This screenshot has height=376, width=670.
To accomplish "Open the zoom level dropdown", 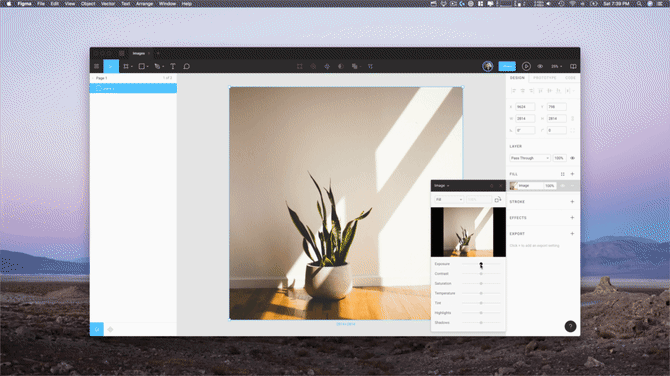I will click(556, 66).
